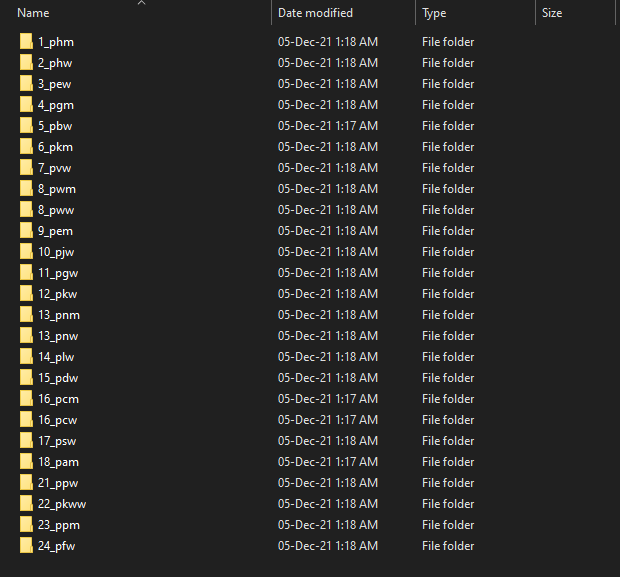
Task: Select the 18_pam folder name
Action: (59, 462)
